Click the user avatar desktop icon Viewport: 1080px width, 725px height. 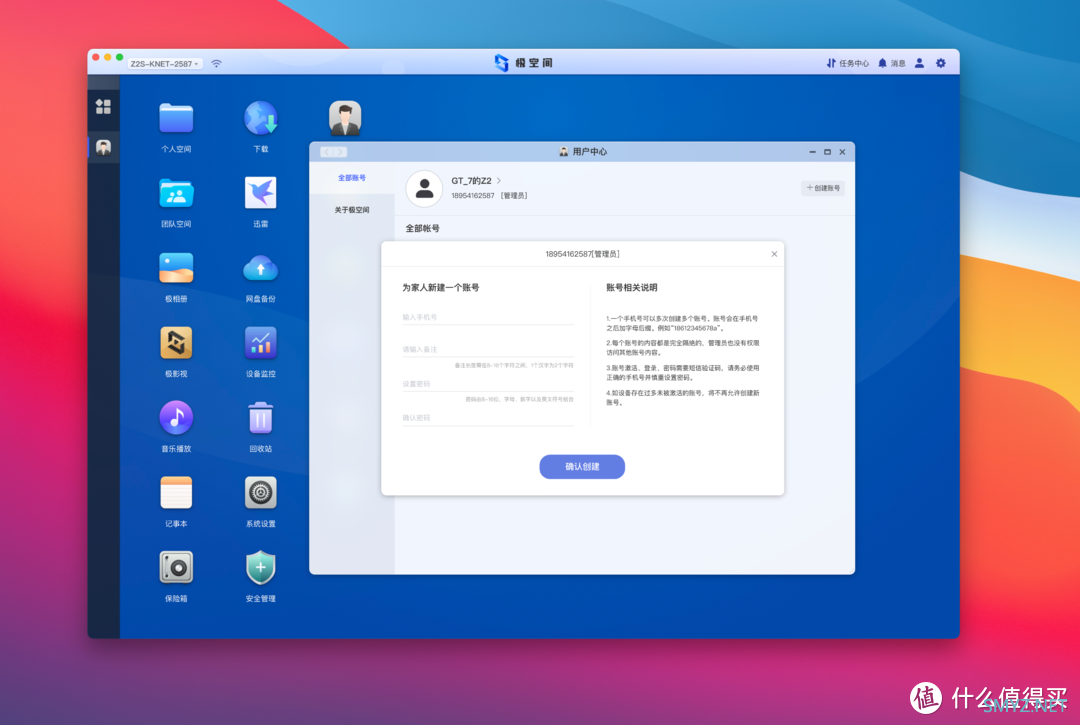pos(345,118)
